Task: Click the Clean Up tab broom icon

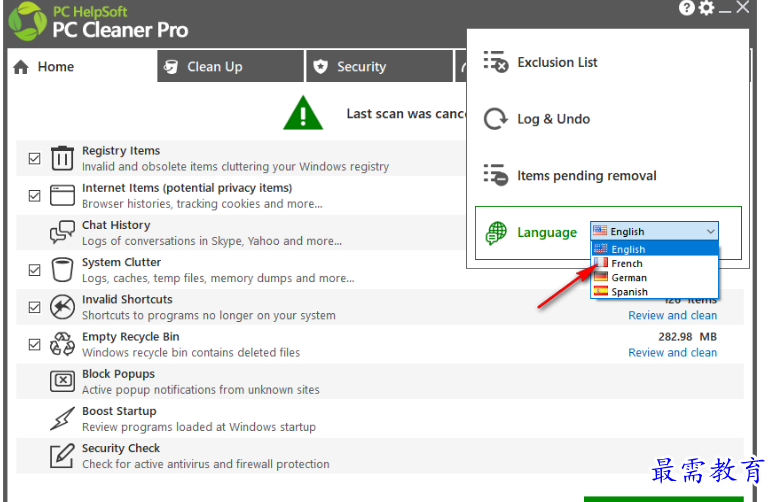Action: point(171,67)
